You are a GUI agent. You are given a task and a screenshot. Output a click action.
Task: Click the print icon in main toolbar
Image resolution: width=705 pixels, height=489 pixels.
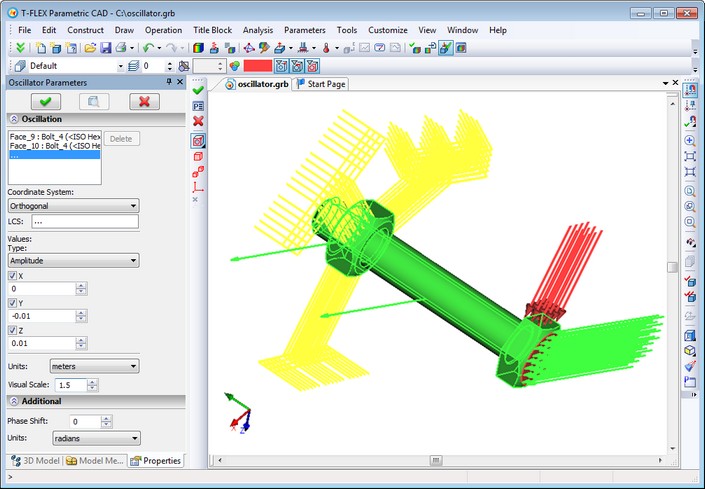[x=120, y=47]
